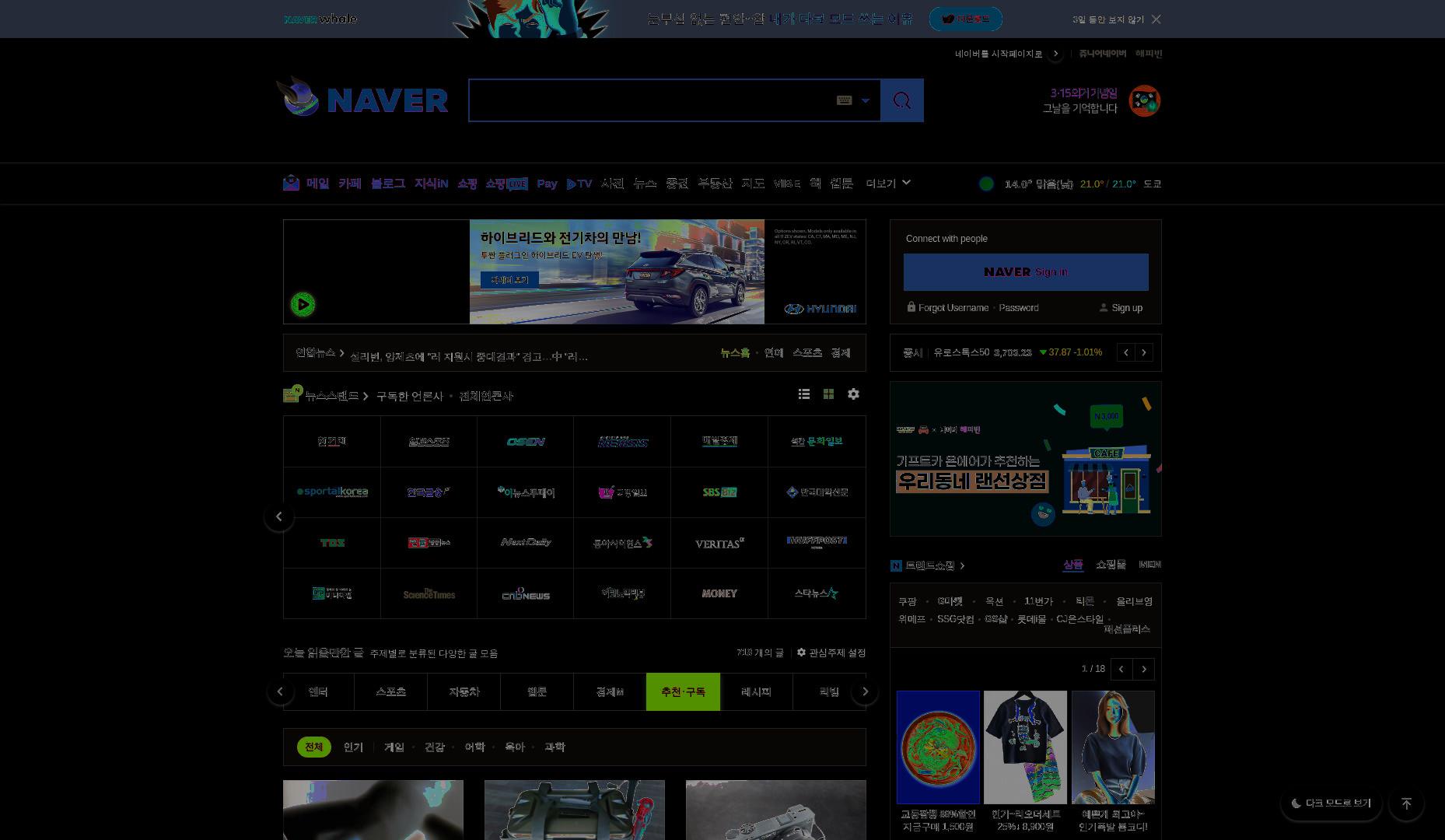Open the 메일 link

tap(317, 184)
